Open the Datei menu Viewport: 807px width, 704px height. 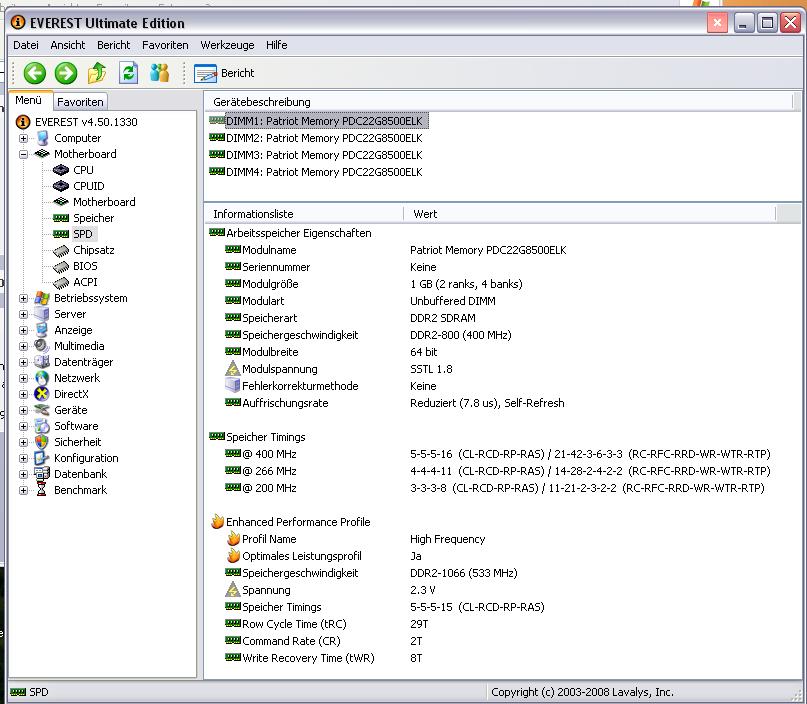pos(26,45)
